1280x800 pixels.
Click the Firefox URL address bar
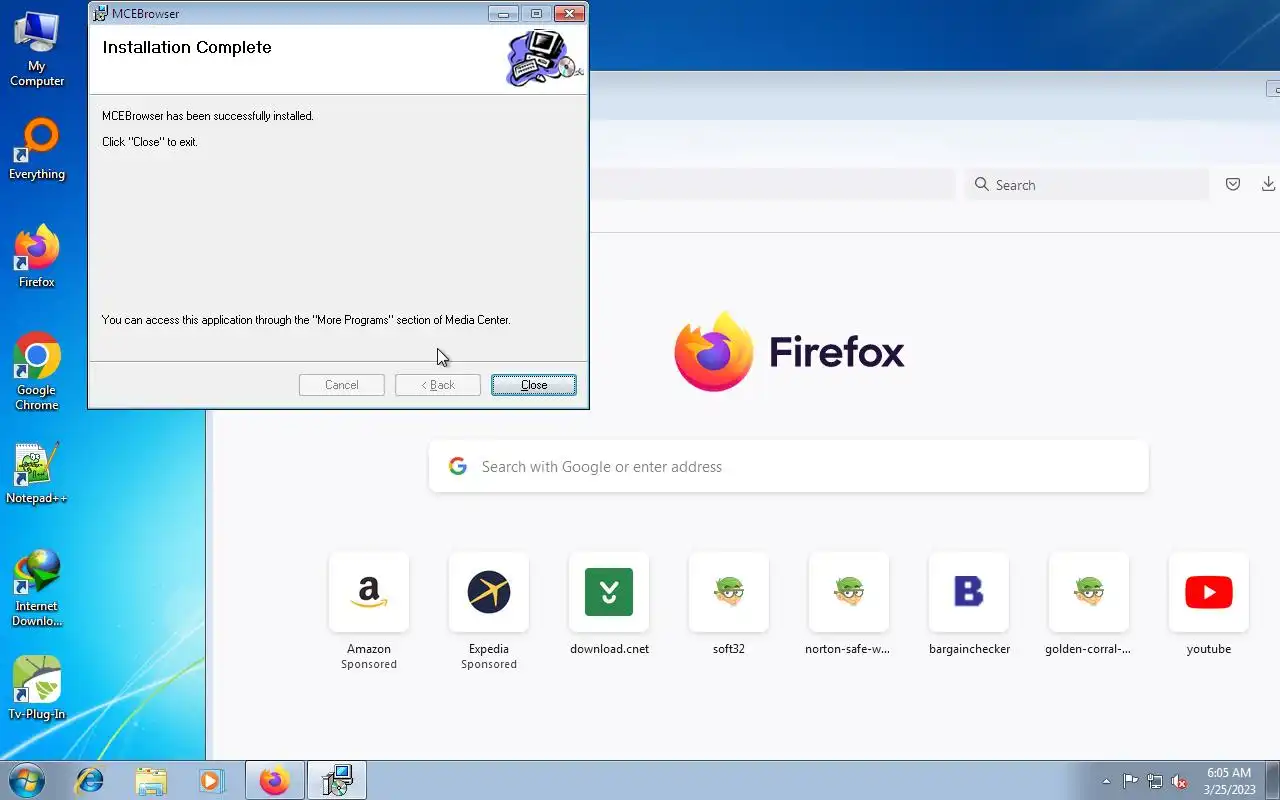[x=772, y=185]
